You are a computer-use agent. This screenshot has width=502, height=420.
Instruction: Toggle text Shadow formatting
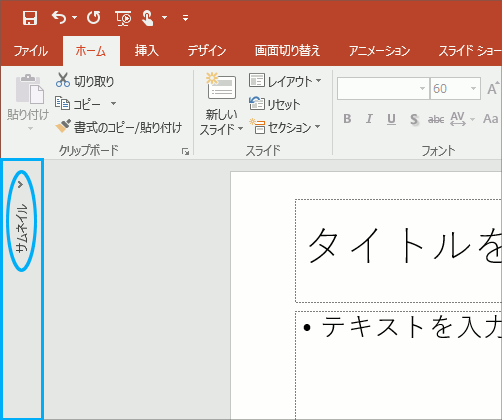pyautogui.click(x=414, y=119)
